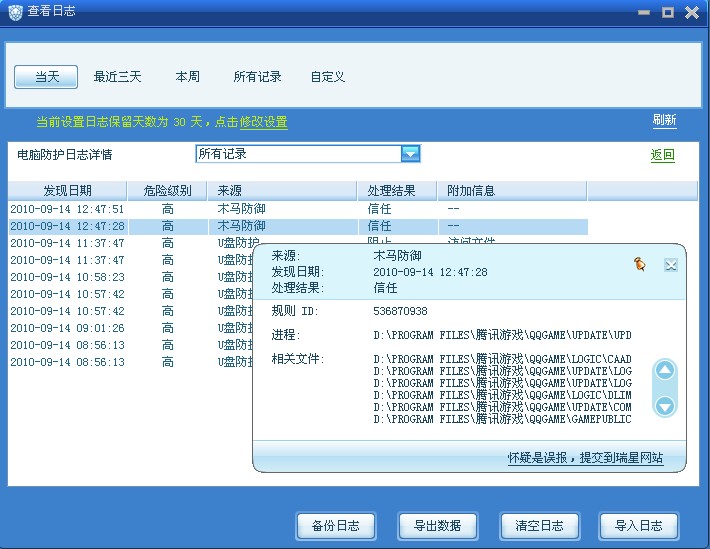Click 信任 result in 12:47:51 row
Image resolution: width=710 pixels, height=549 pixels.
379,209
